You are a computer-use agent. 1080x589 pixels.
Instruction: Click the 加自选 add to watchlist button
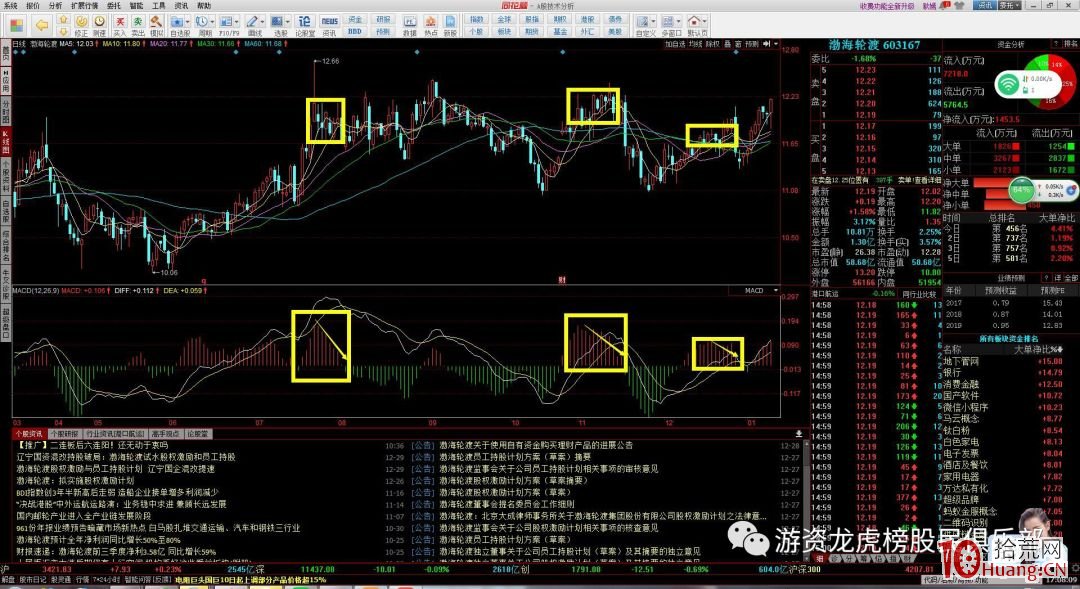tap(675, 44)
